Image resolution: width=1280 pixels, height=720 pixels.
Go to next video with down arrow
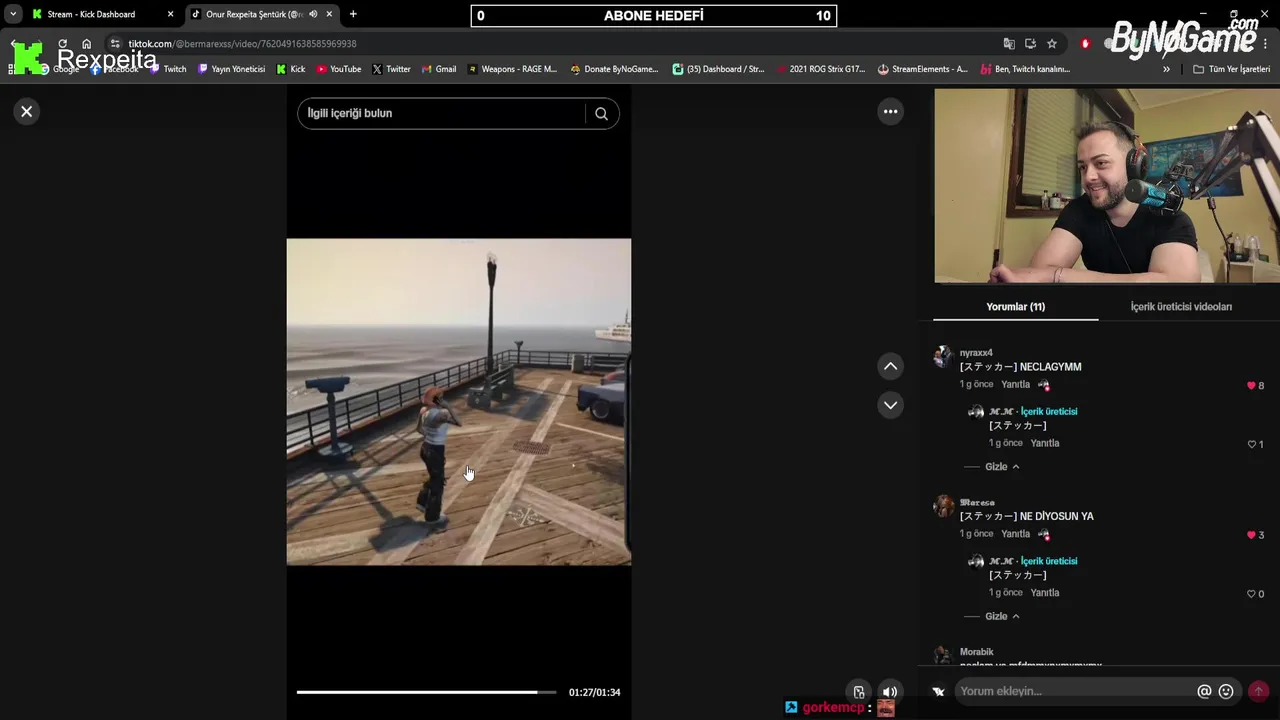coord(890,404)
